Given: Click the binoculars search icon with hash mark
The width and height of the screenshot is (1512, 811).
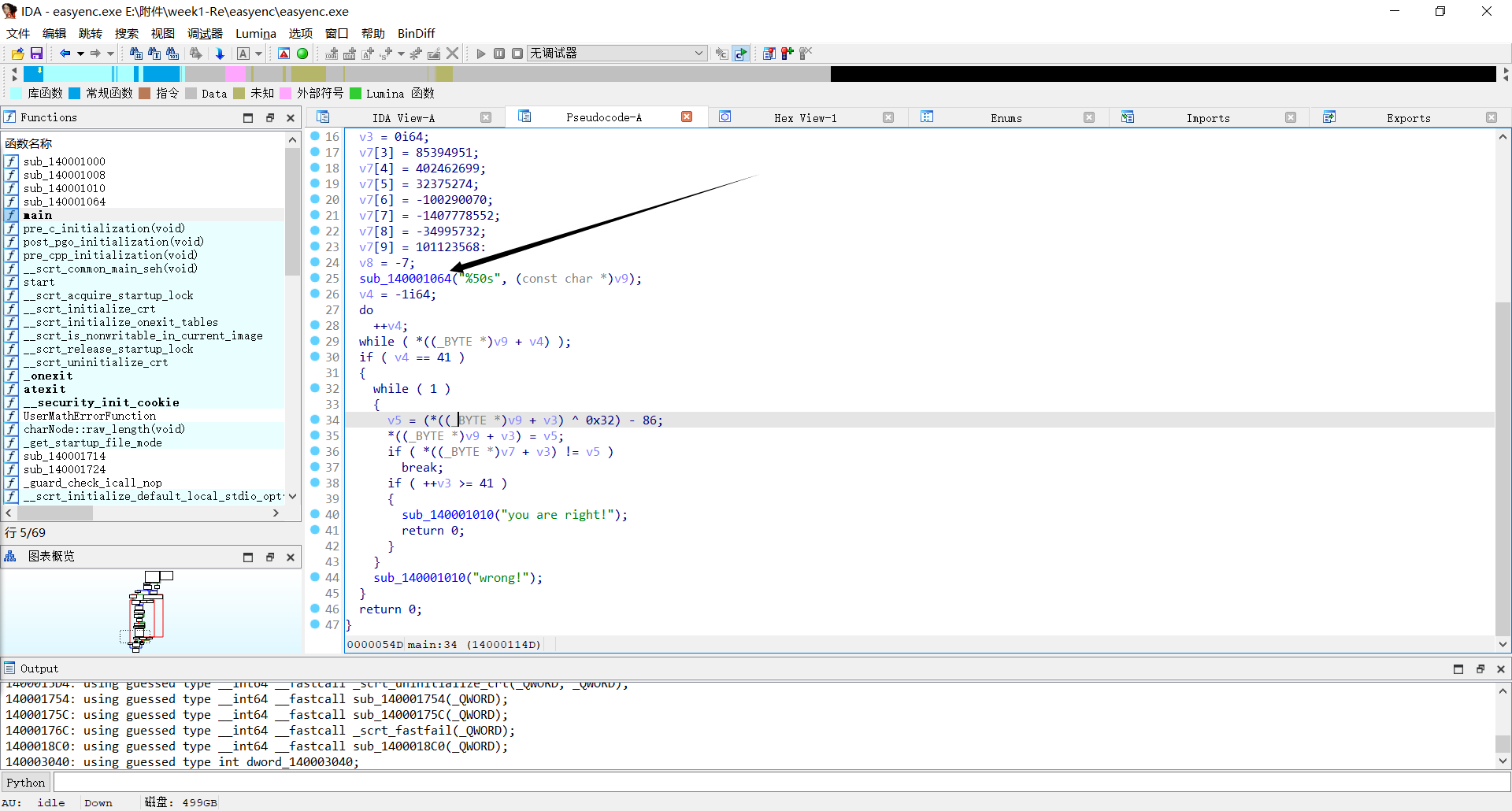Looking at the screenshot, I should point(135,54).
